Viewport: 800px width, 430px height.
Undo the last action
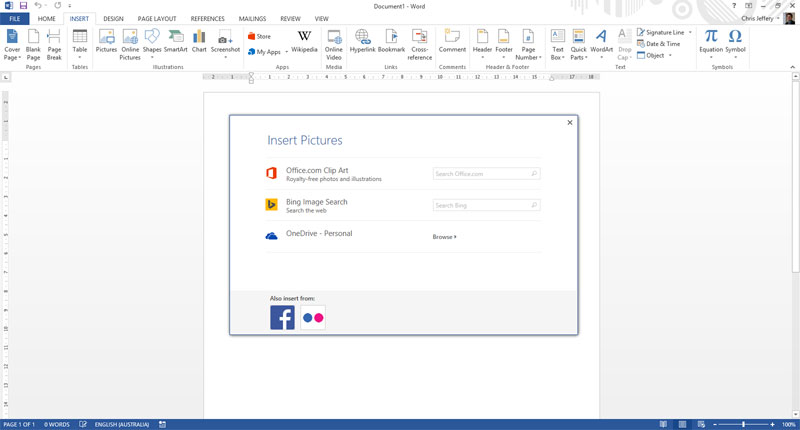(38, 6)
